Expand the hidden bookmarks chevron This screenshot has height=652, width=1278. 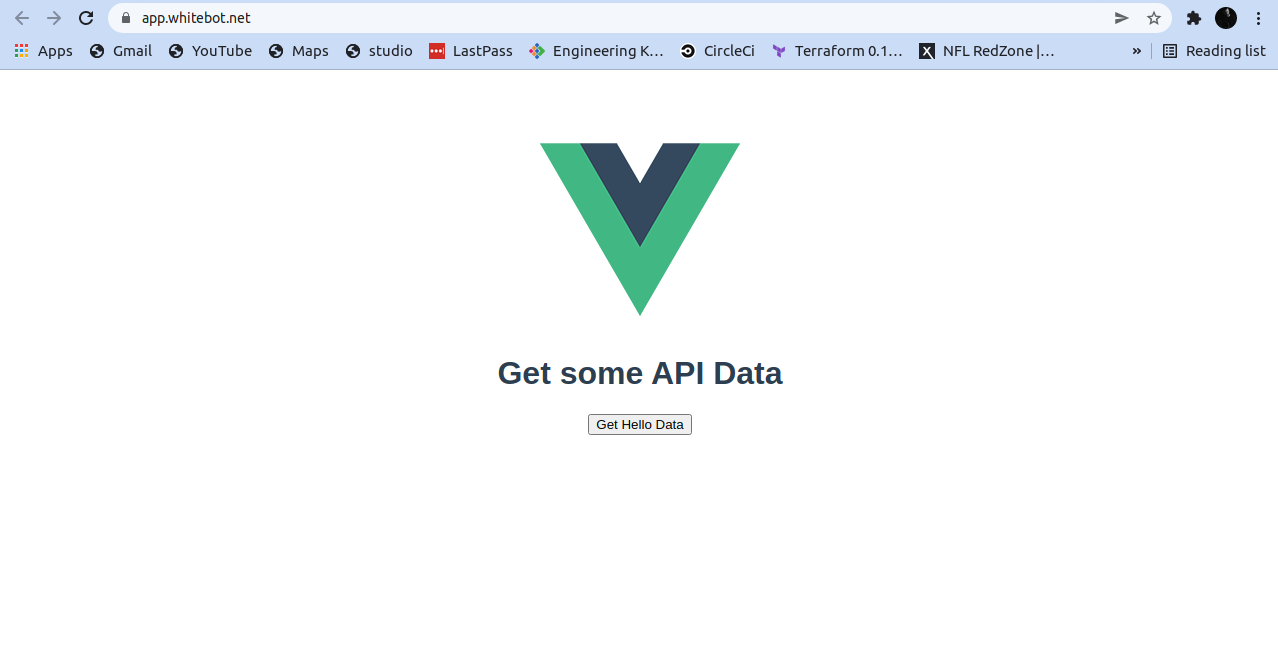(x=1137, y=51)
